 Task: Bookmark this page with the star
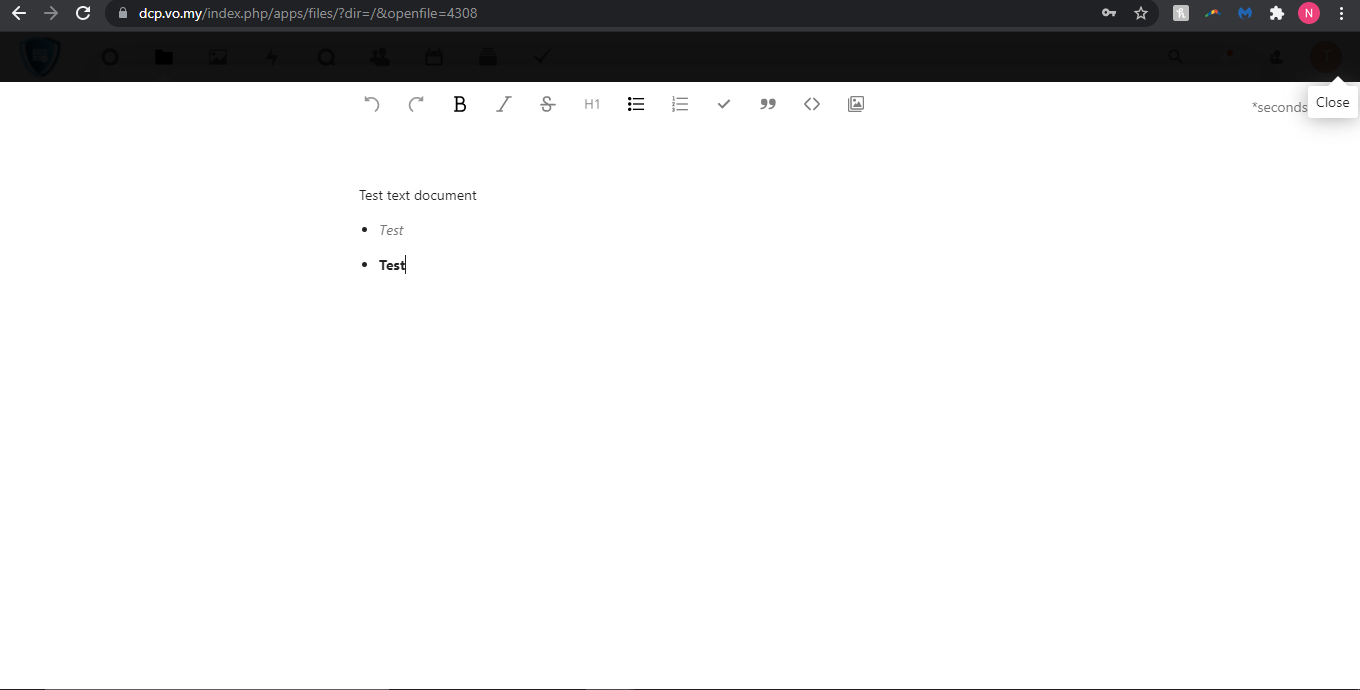click(1141, 13)
